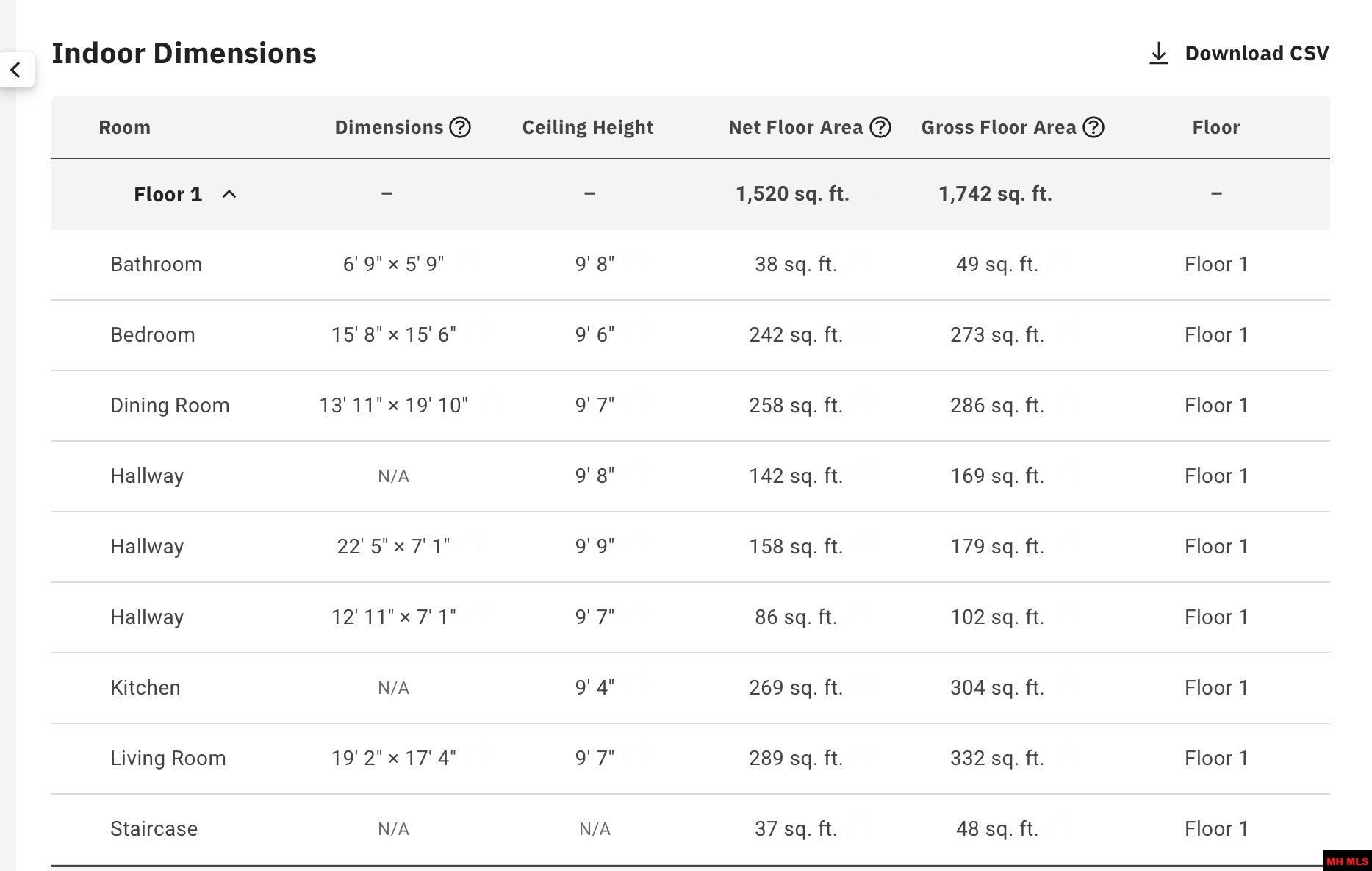The width and height of the screenshot is (1372, 871).
Task: Select the 49 sq. ft. gross area
Action: pyautogui.click(x=997, y=265)
